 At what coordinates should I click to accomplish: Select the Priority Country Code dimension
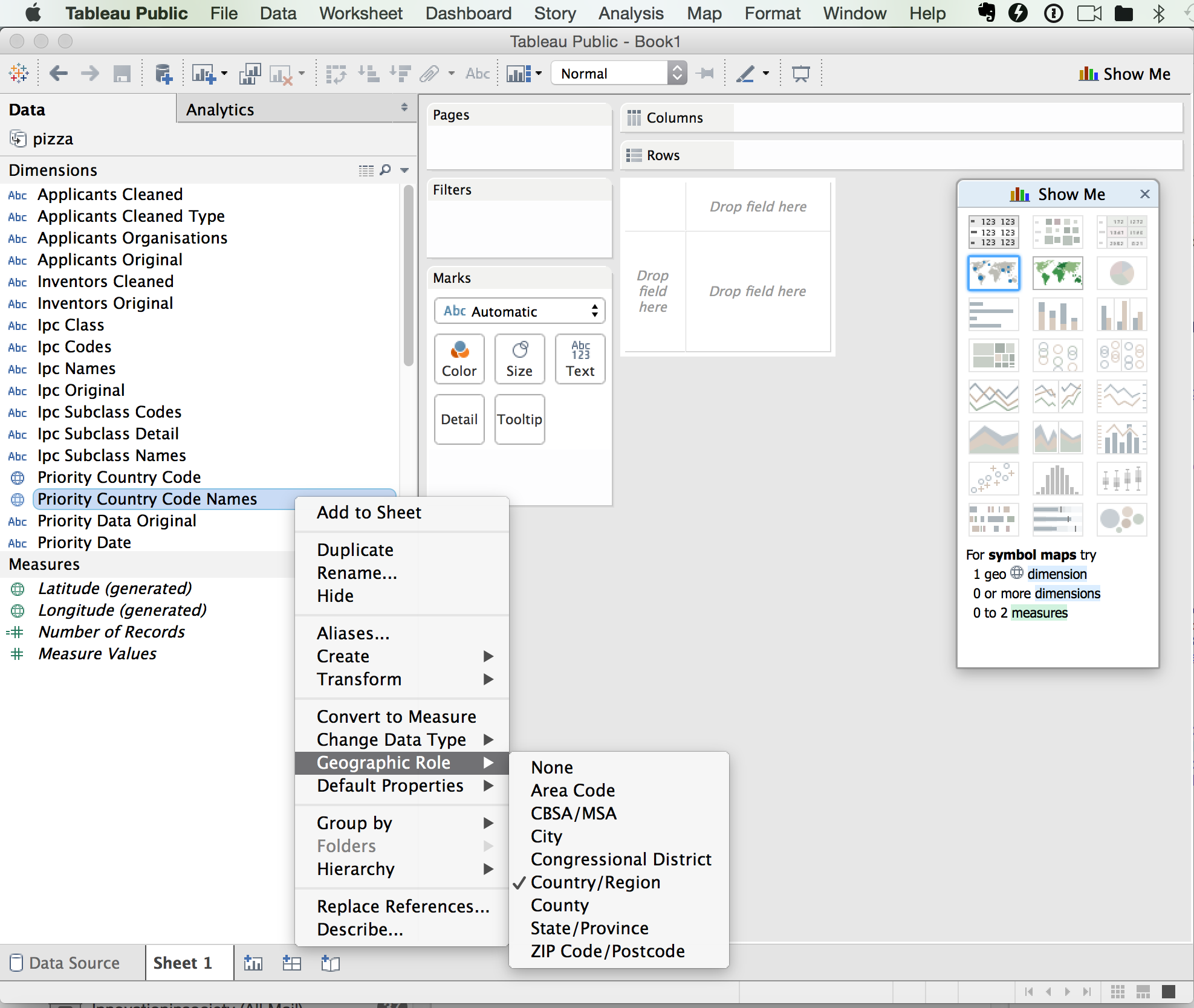click(x=119, y=477)
